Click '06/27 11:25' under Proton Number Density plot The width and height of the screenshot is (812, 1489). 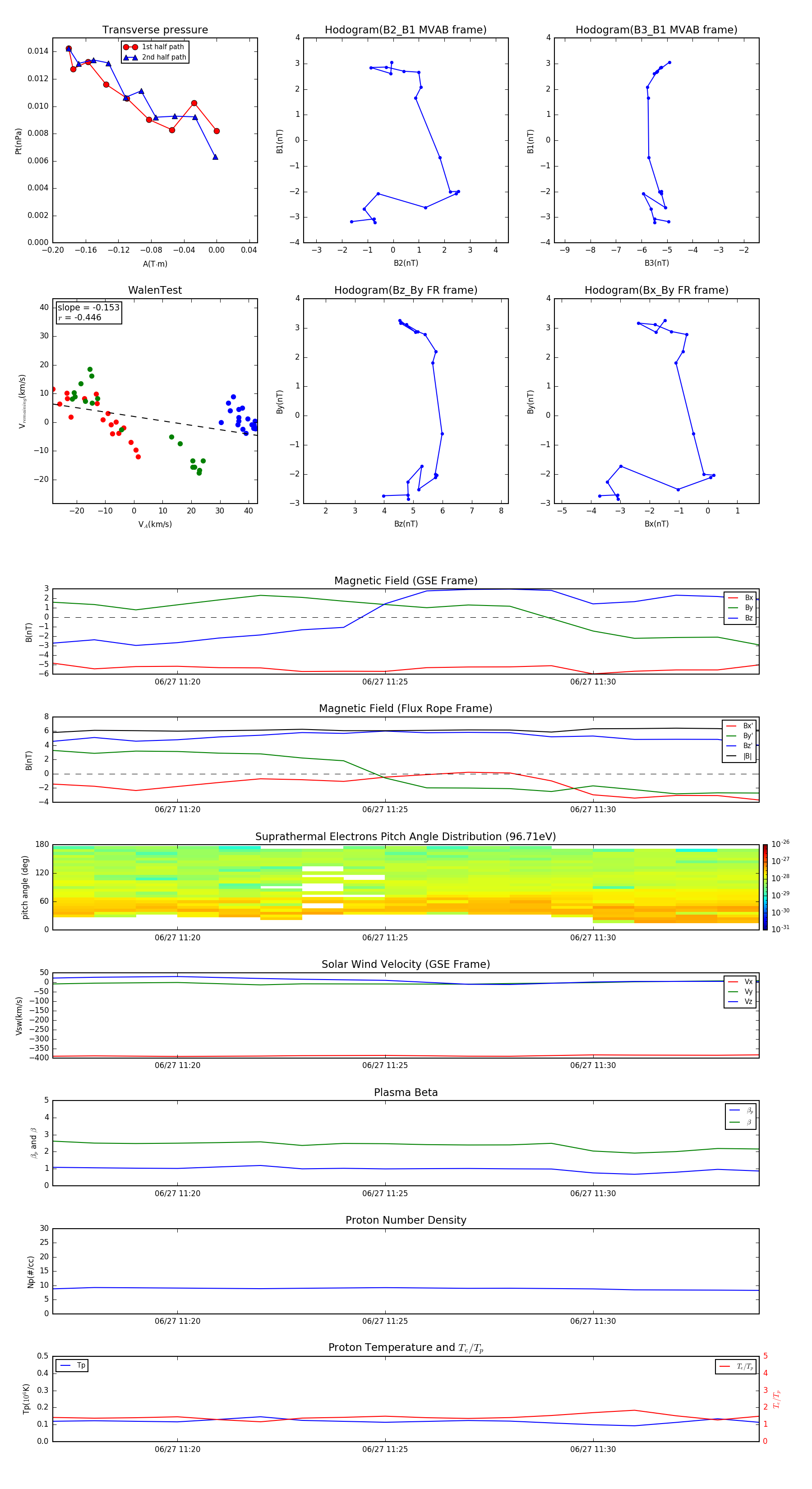click(x=385, y=1321)
